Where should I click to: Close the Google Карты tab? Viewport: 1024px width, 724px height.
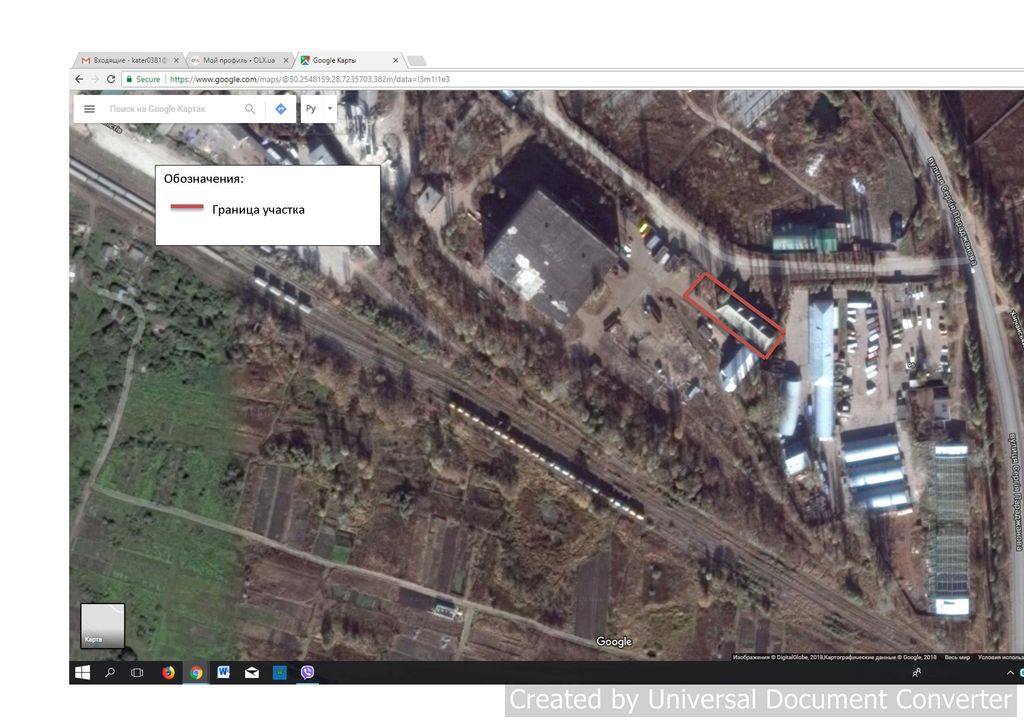[x=395, y=60]
